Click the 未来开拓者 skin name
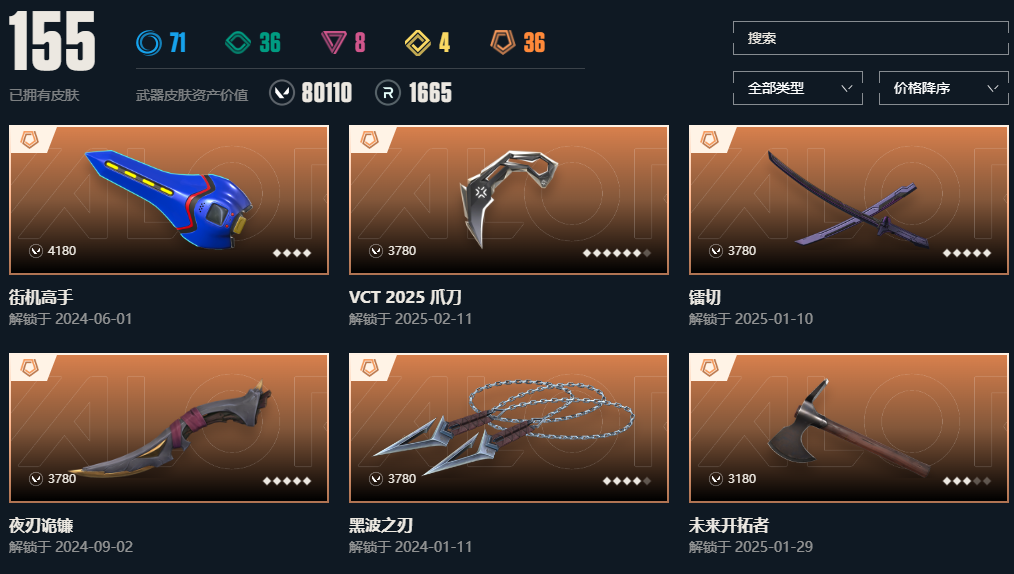 click(x=729, y=526)
